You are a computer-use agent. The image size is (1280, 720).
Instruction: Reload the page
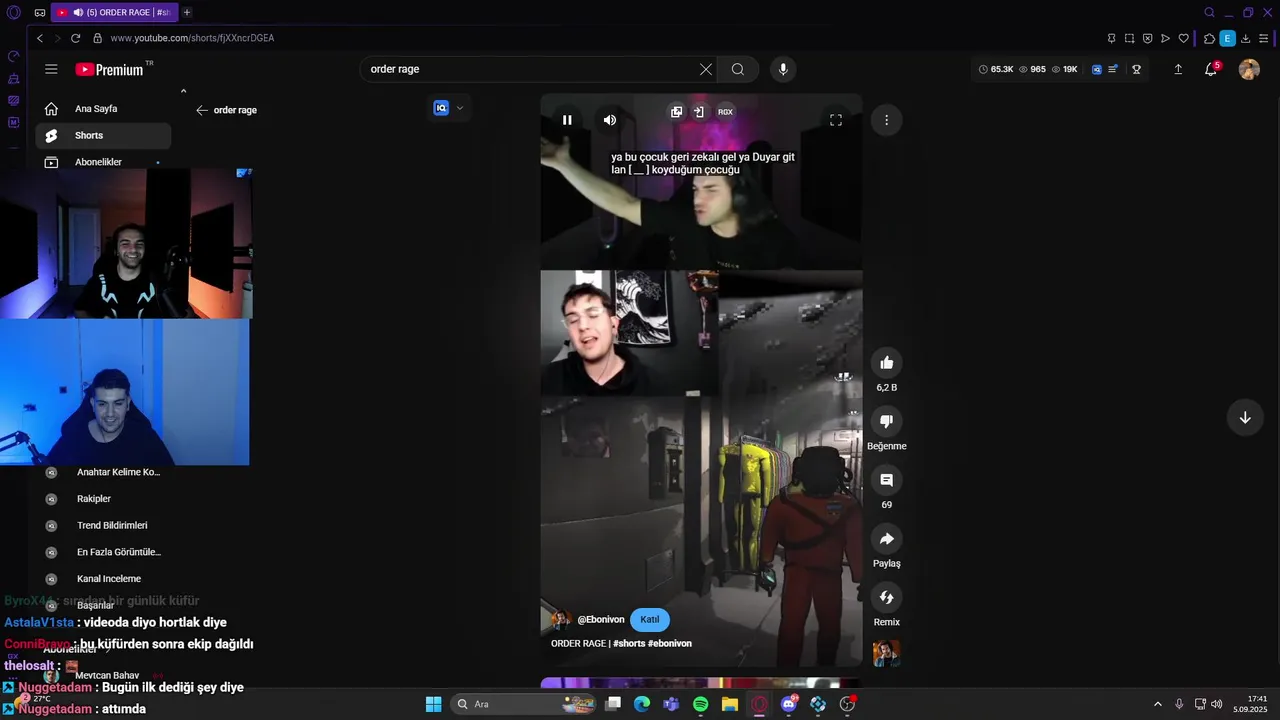[x=75, y=38]
